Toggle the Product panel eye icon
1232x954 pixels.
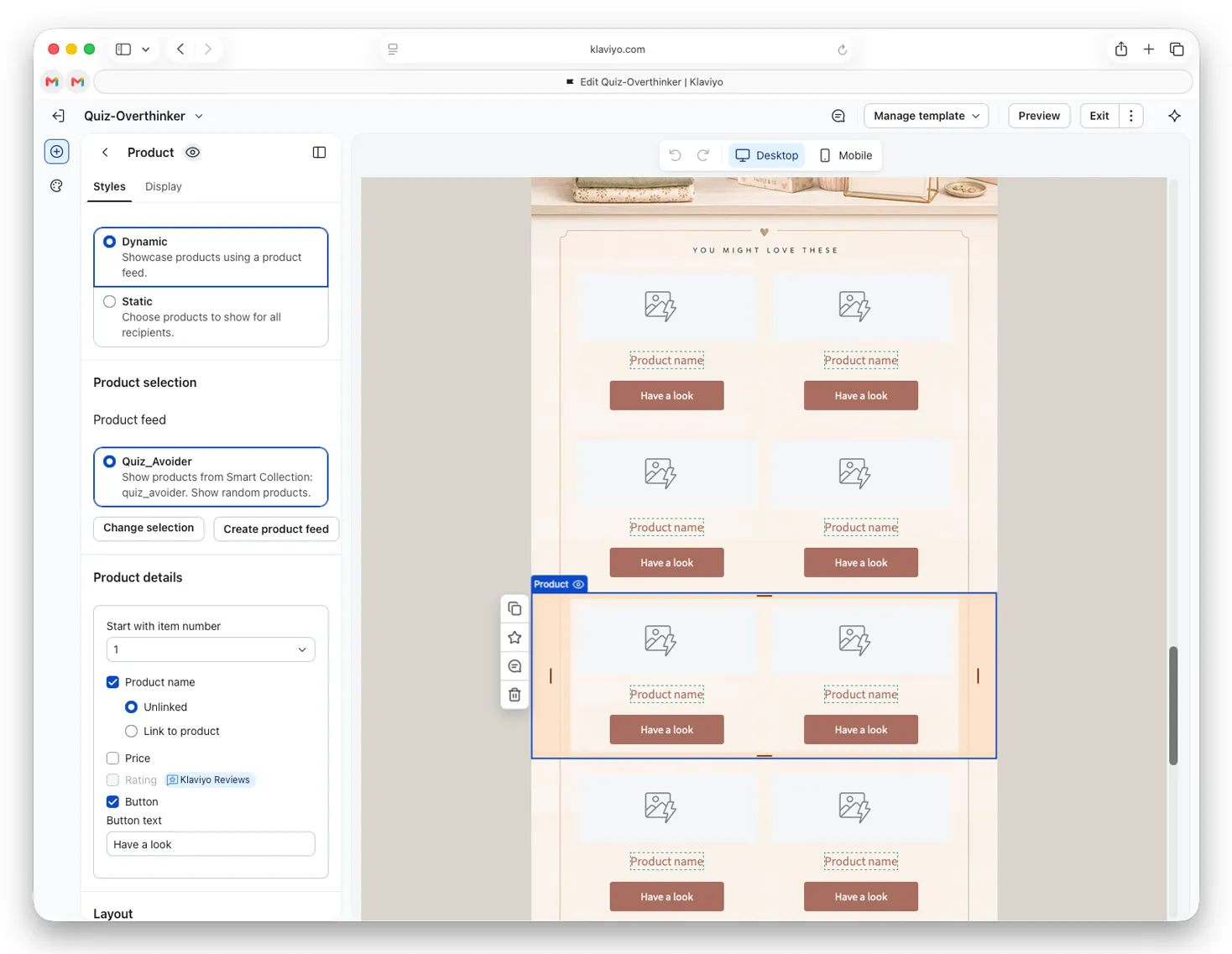193,153
